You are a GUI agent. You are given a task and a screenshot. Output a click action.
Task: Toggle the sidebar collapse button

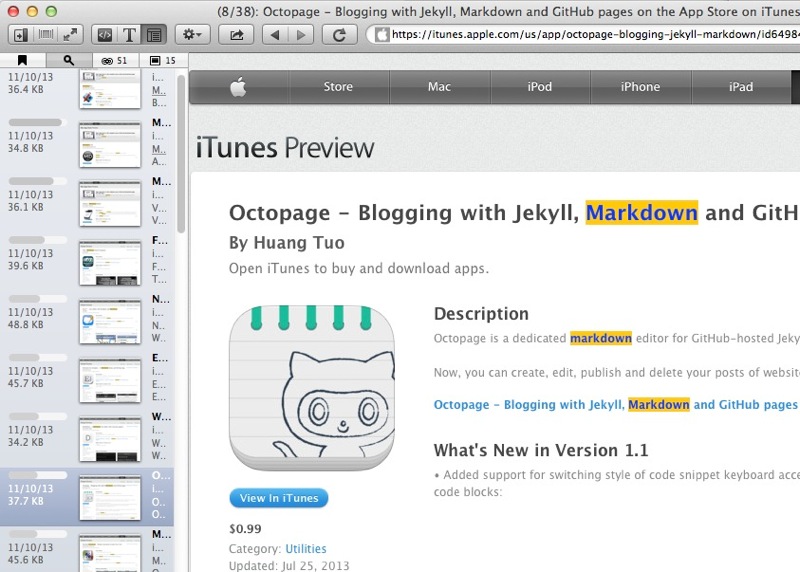pos(21,35)
